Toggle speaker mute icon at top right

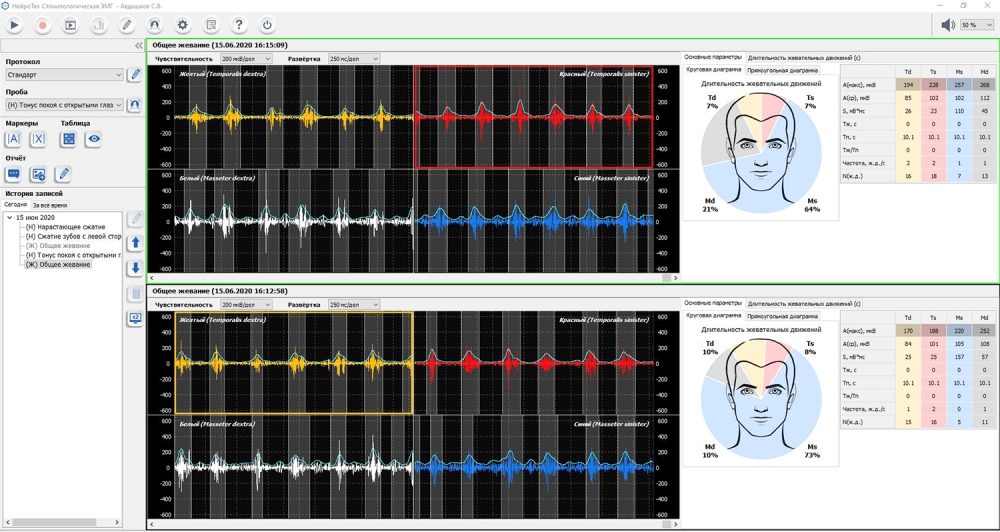[947, 25]
